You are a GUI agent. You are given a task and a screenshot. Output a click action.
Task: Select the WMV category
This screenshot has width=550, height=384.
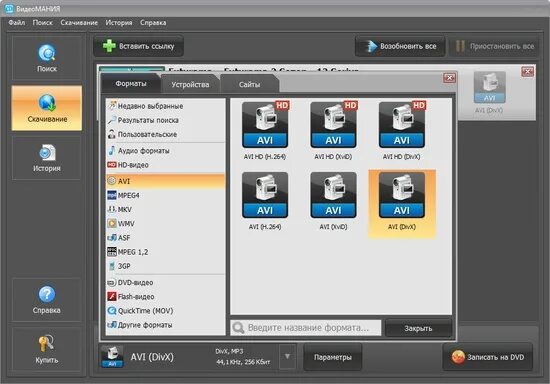pos(165,223)
